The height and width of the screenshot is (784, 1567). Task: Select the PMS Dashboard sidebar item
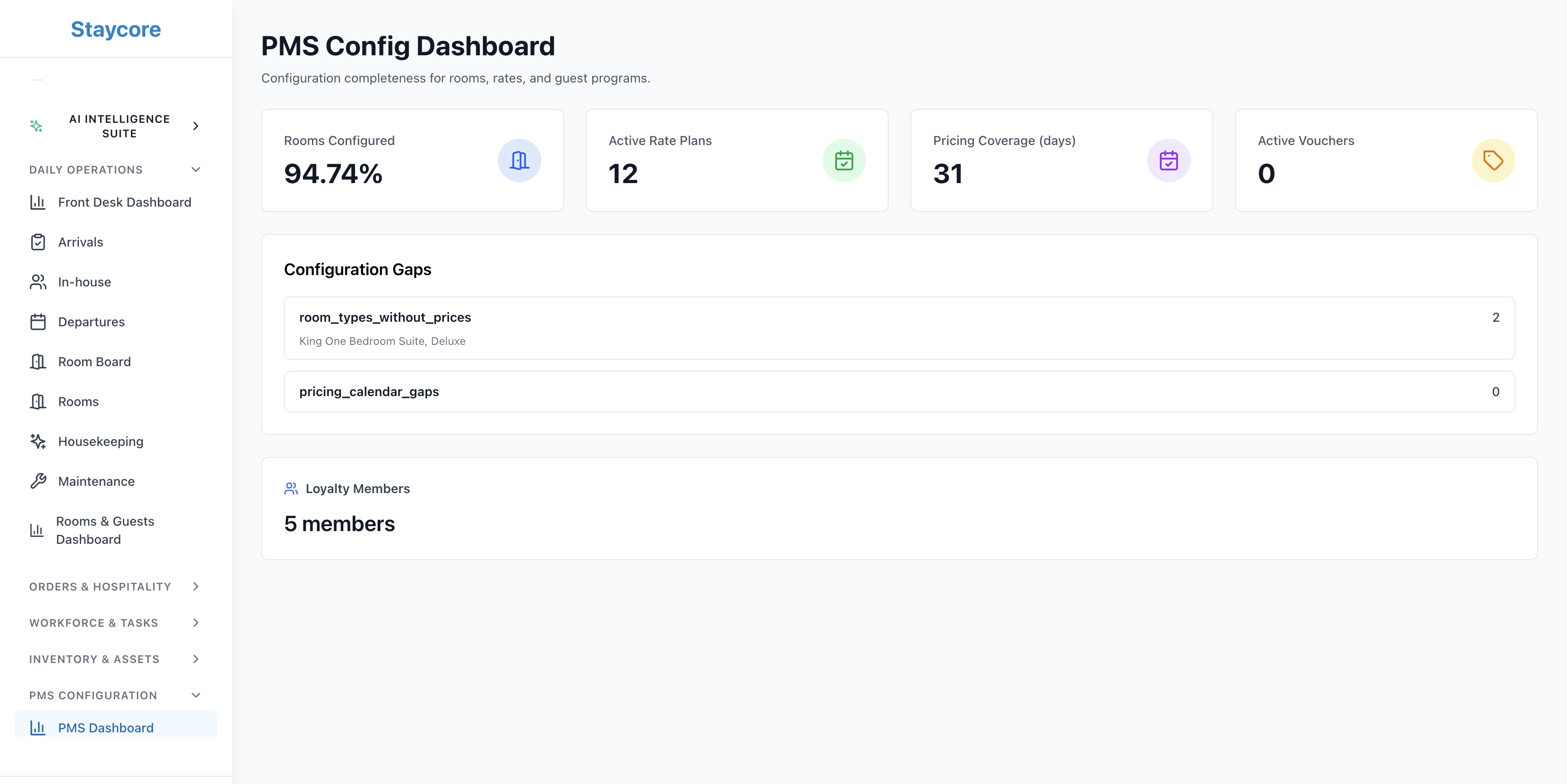[105, 727]
